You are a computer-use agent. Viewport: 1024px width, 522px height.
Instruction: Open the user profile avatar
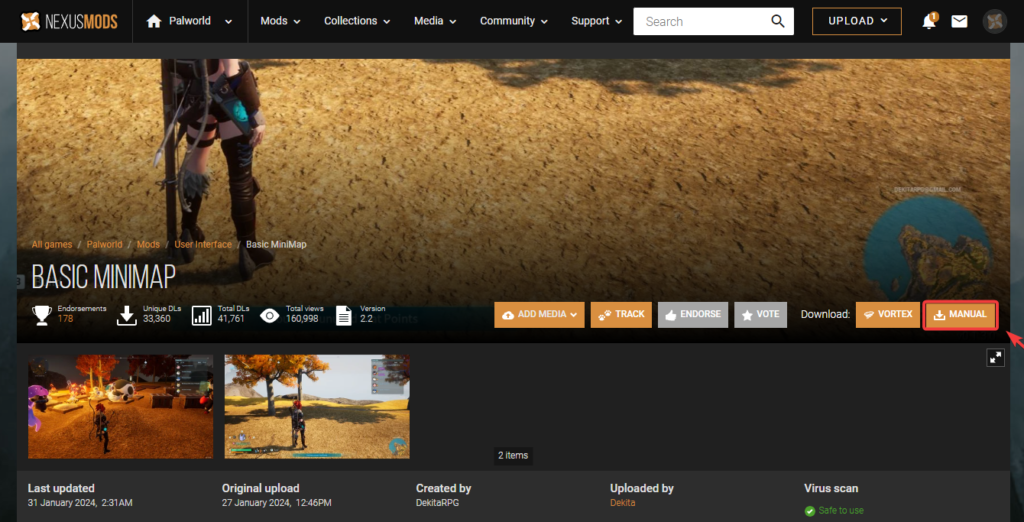994,21
